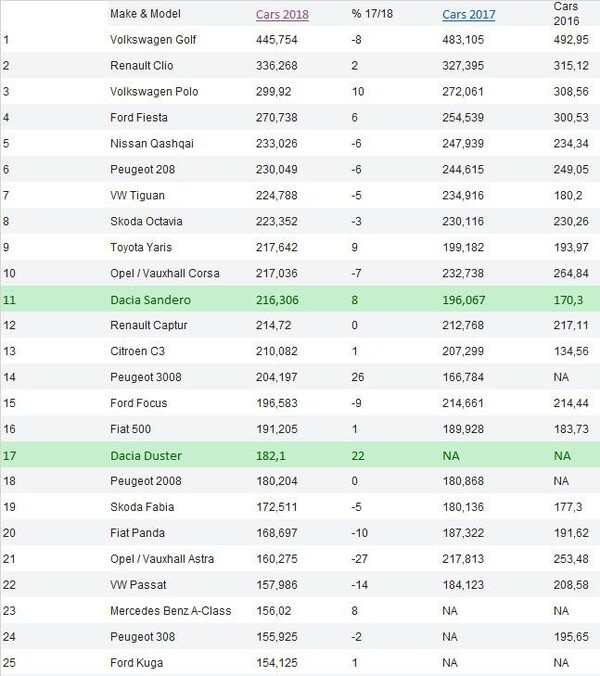Select the Toyota Yaris model name
The height and width of the screenshot is (676, 600).
point(146,247)
